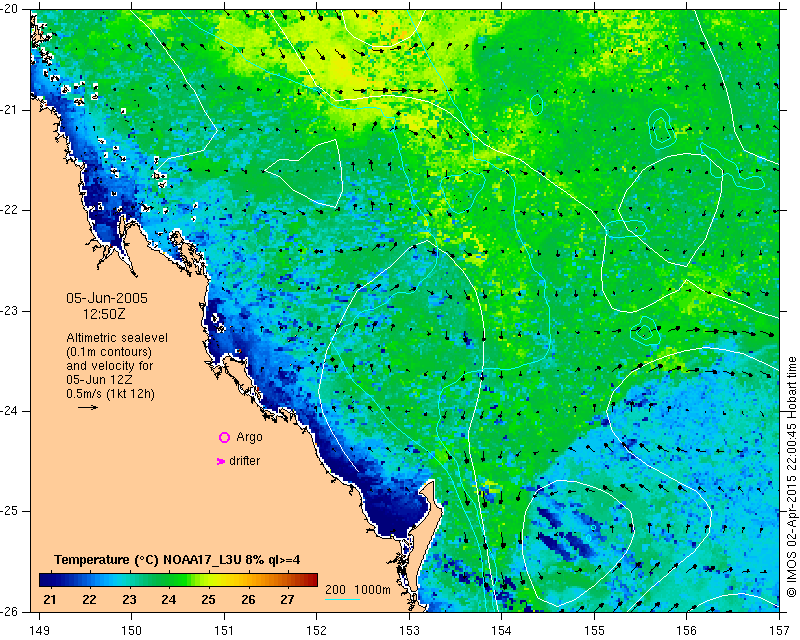The width and height of the screenshot is (800, 640).
Task: Click the '26' color bar tick label
Action: click(248, 599)
